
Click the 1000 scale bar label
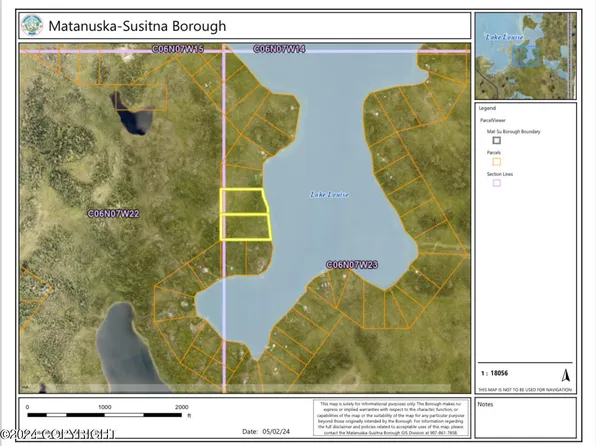pyautogui.click(x=105, y=407)
